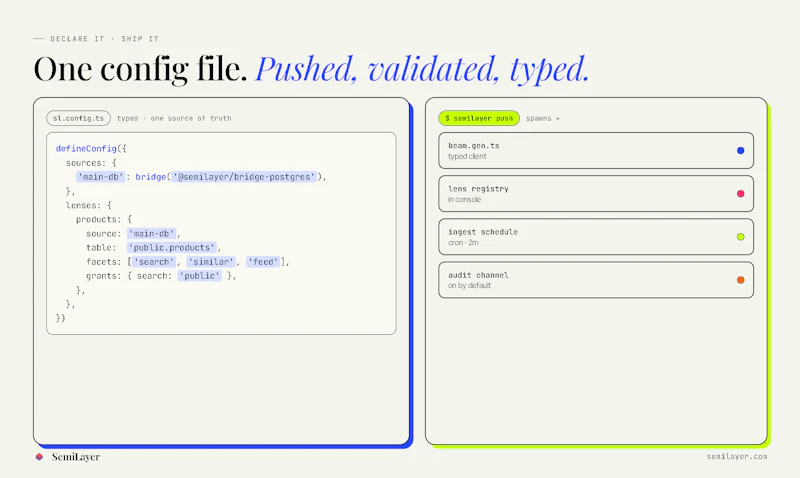Click the sl.config.ts file pill
The width and height of the screenshot is (800, 478).
[x=79, y=118]
